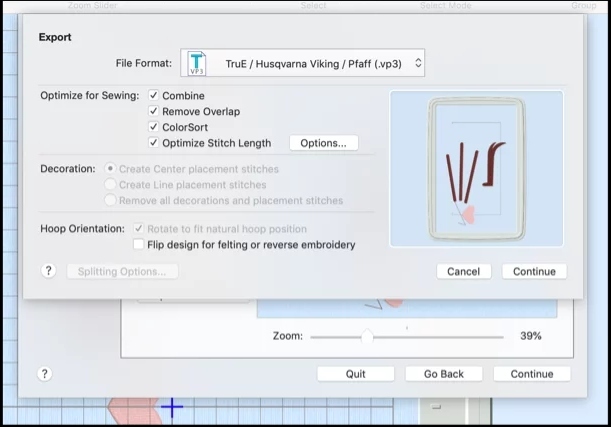Screen dimensions: 611x427
Task: Click the hoop preview thumbnail
Action: click(x=476, y=169)
